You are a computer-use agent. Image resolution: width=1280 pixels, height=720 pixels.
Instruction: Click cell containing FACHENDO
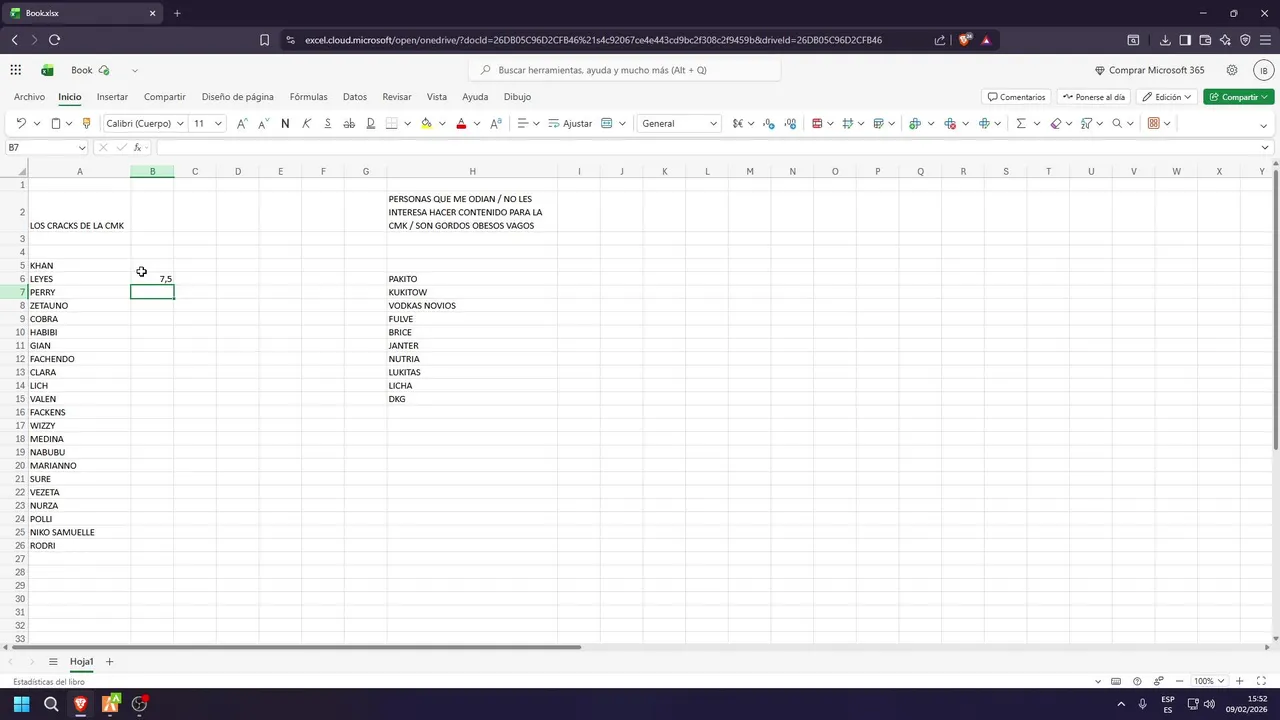(x=79, y=359)
